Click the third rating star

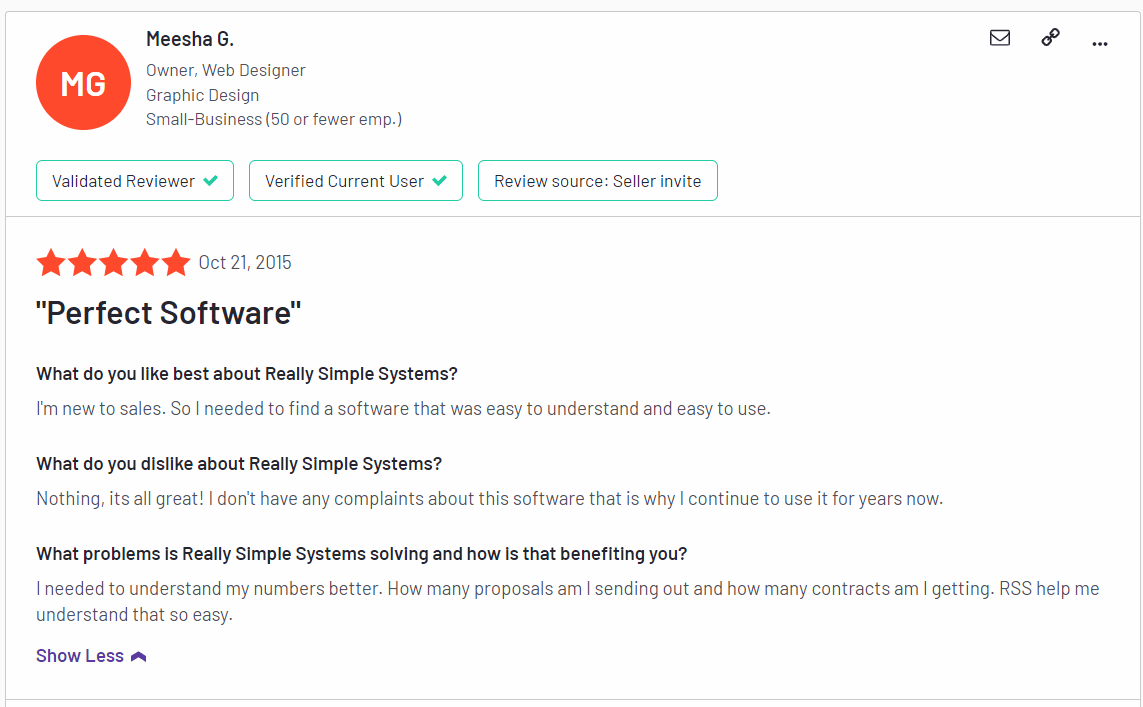point(114,262)
